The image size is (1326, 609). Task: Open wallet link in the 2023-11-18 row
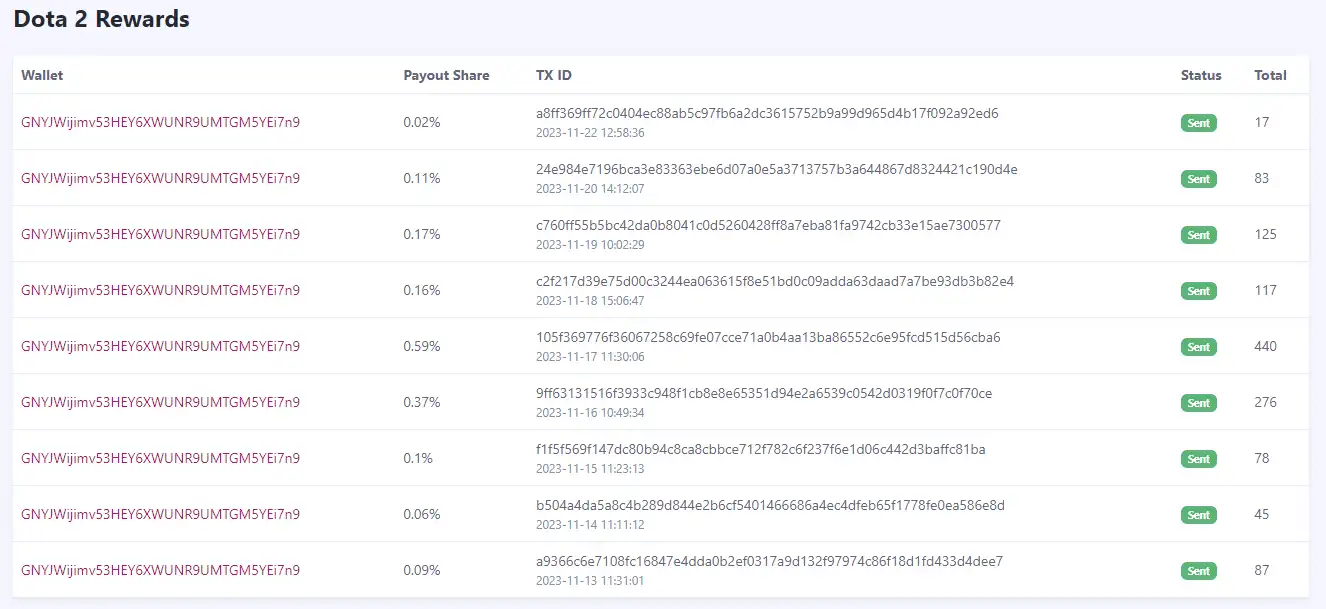click(160, 290)
